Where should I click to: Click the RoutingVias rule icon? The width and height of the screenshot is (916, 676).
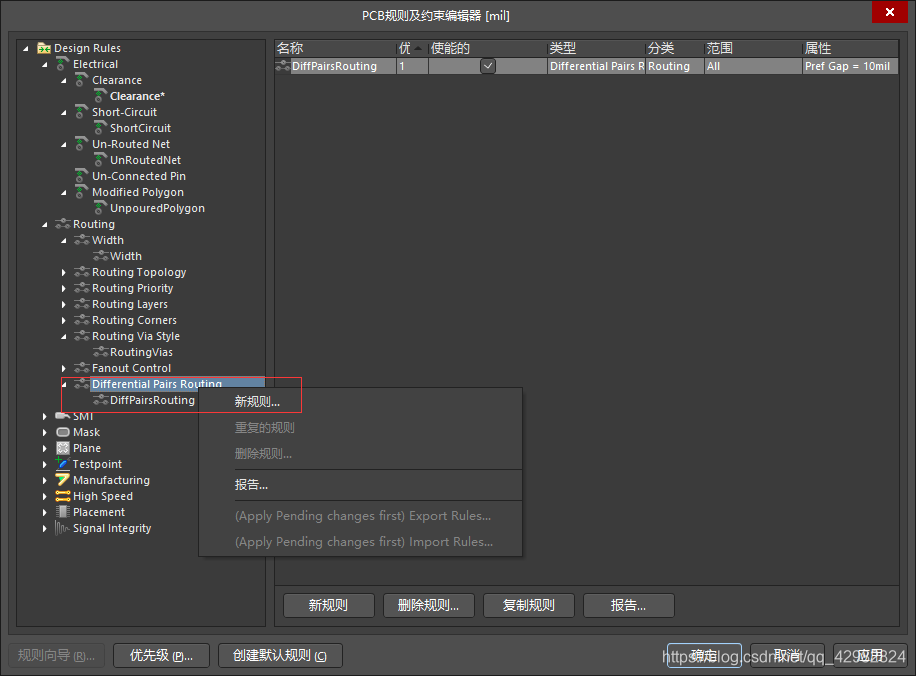coord(100,352)
